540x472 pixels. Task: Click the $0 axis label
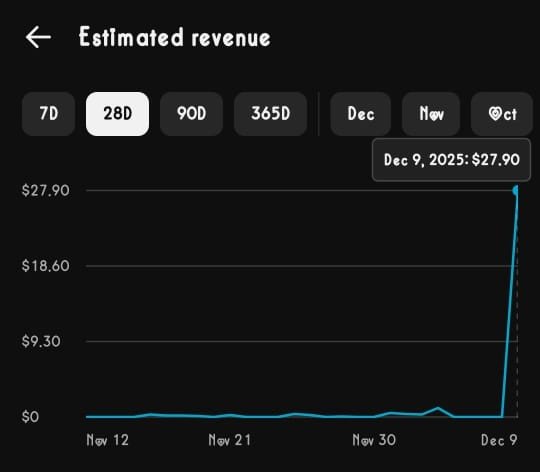click(30, 417)
